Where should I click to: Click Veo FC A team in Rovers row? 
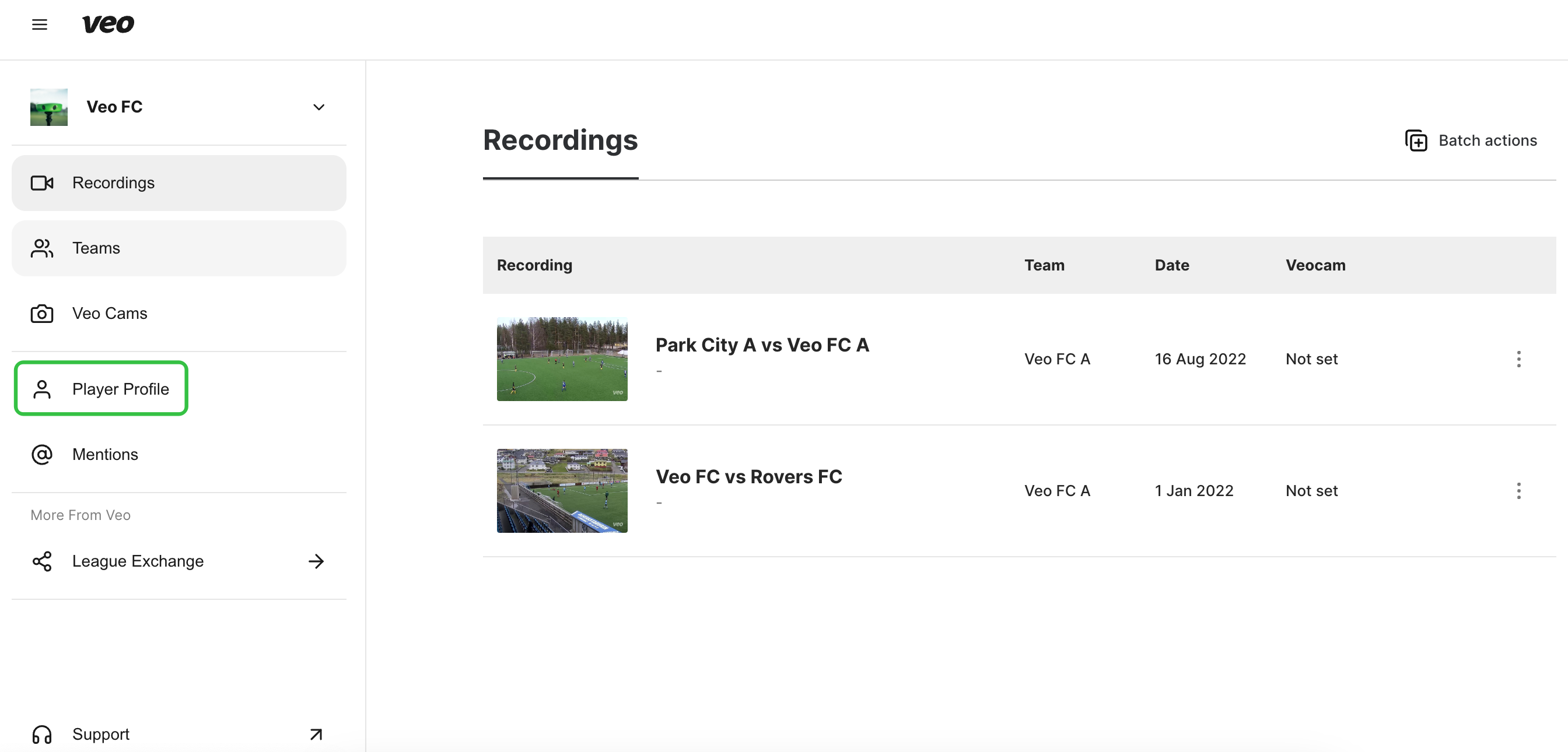(1056, 491)
